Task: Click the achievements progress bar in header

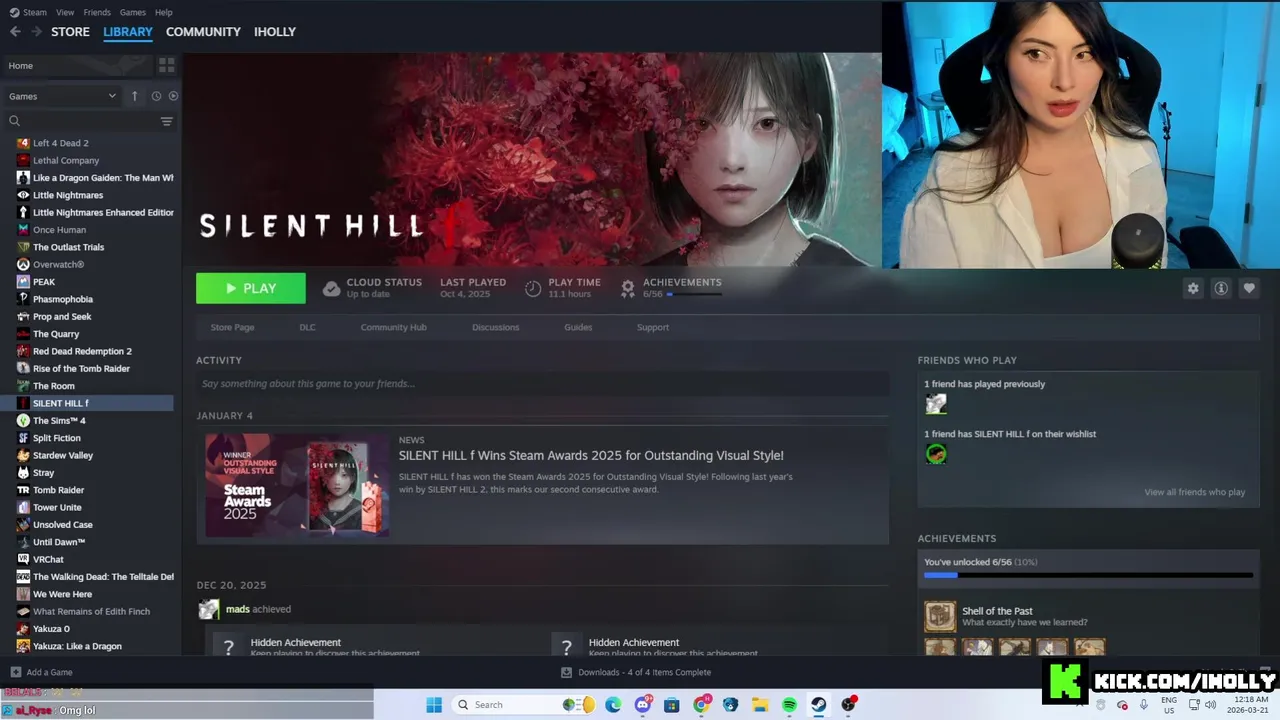Action: point(694,294)
